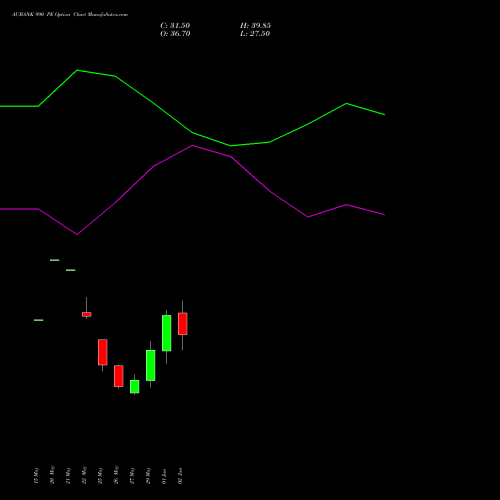Select the low value L: 27.50

[255, 34]
